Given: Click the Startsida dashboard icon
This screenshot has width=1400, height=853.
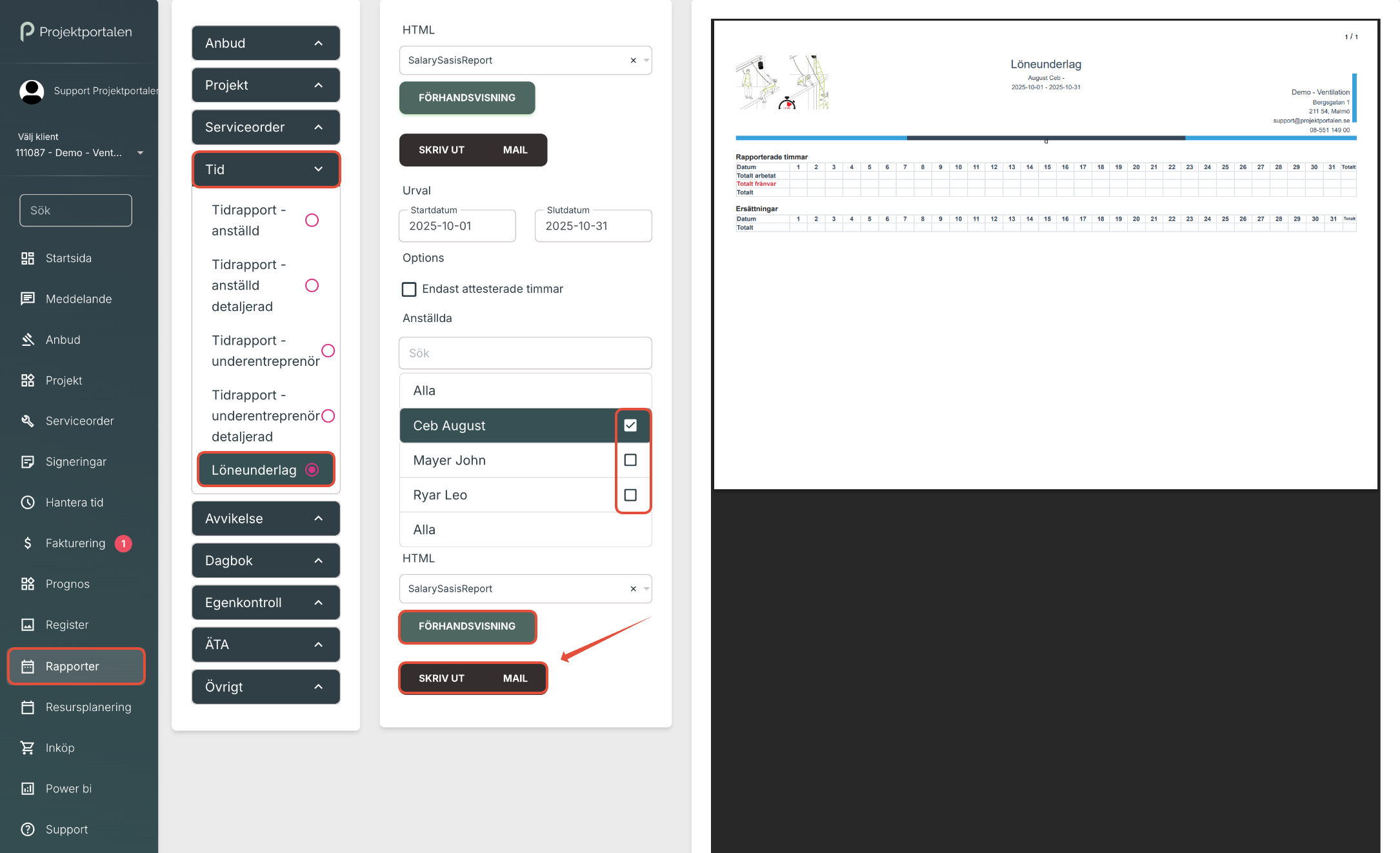Looking at the screenshot, I should [x=27, y=258].
